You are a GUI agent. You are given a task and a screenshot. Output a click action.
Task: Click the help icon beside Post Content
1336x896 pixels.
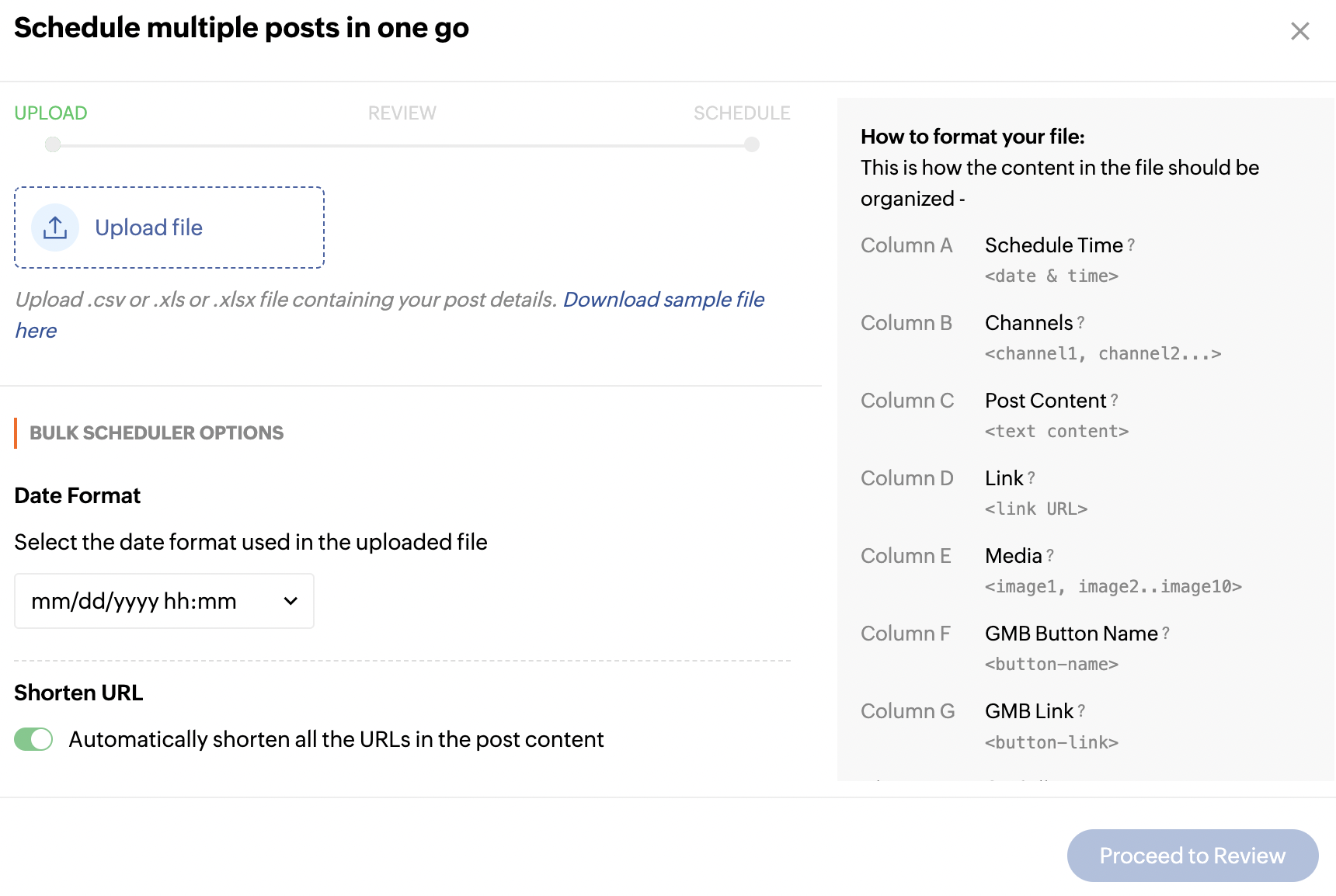point(1114,401)
